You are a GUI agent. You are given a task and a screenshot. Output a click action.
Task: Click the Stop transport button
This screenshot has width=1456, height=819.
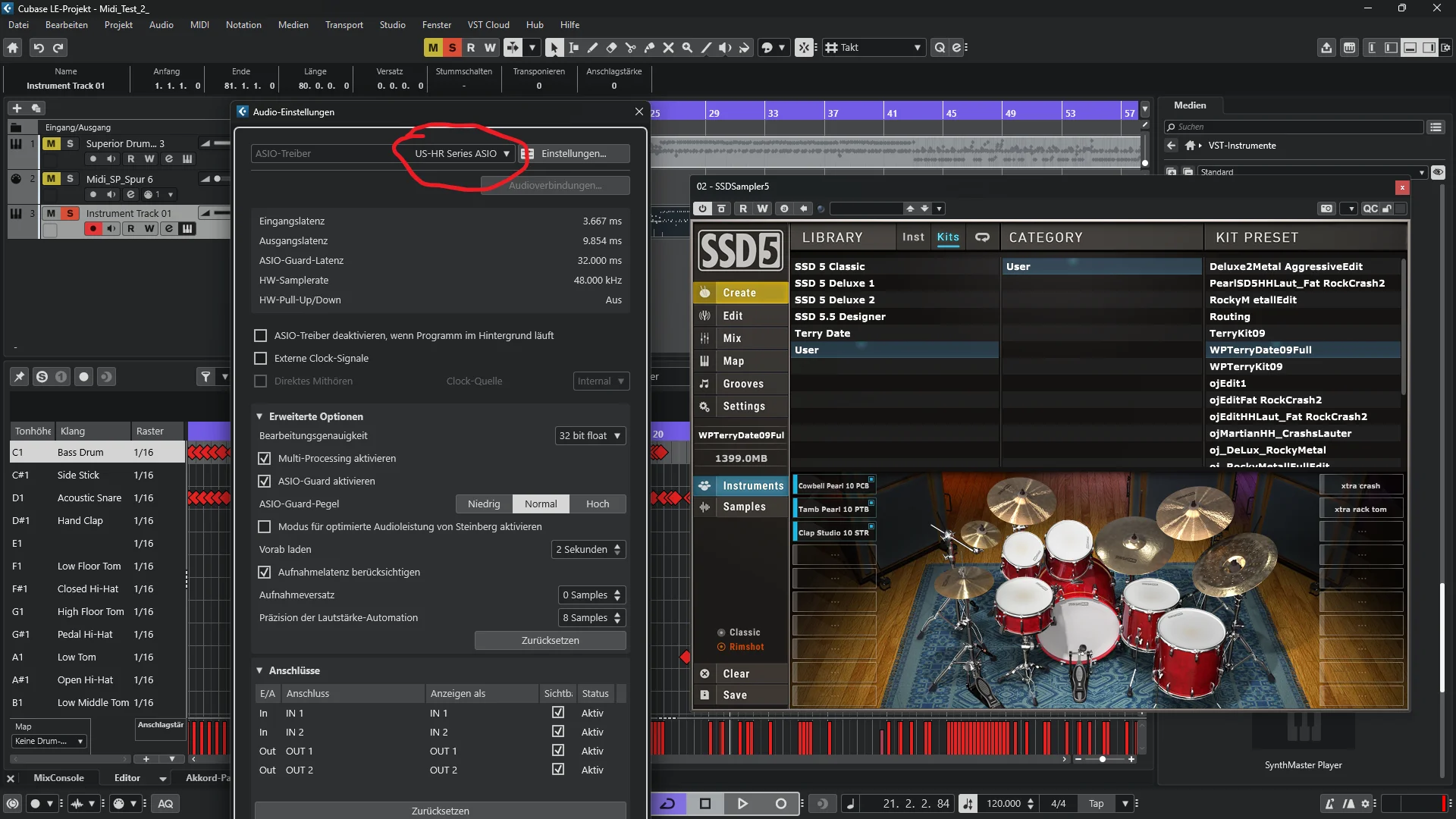coord(704,804)
